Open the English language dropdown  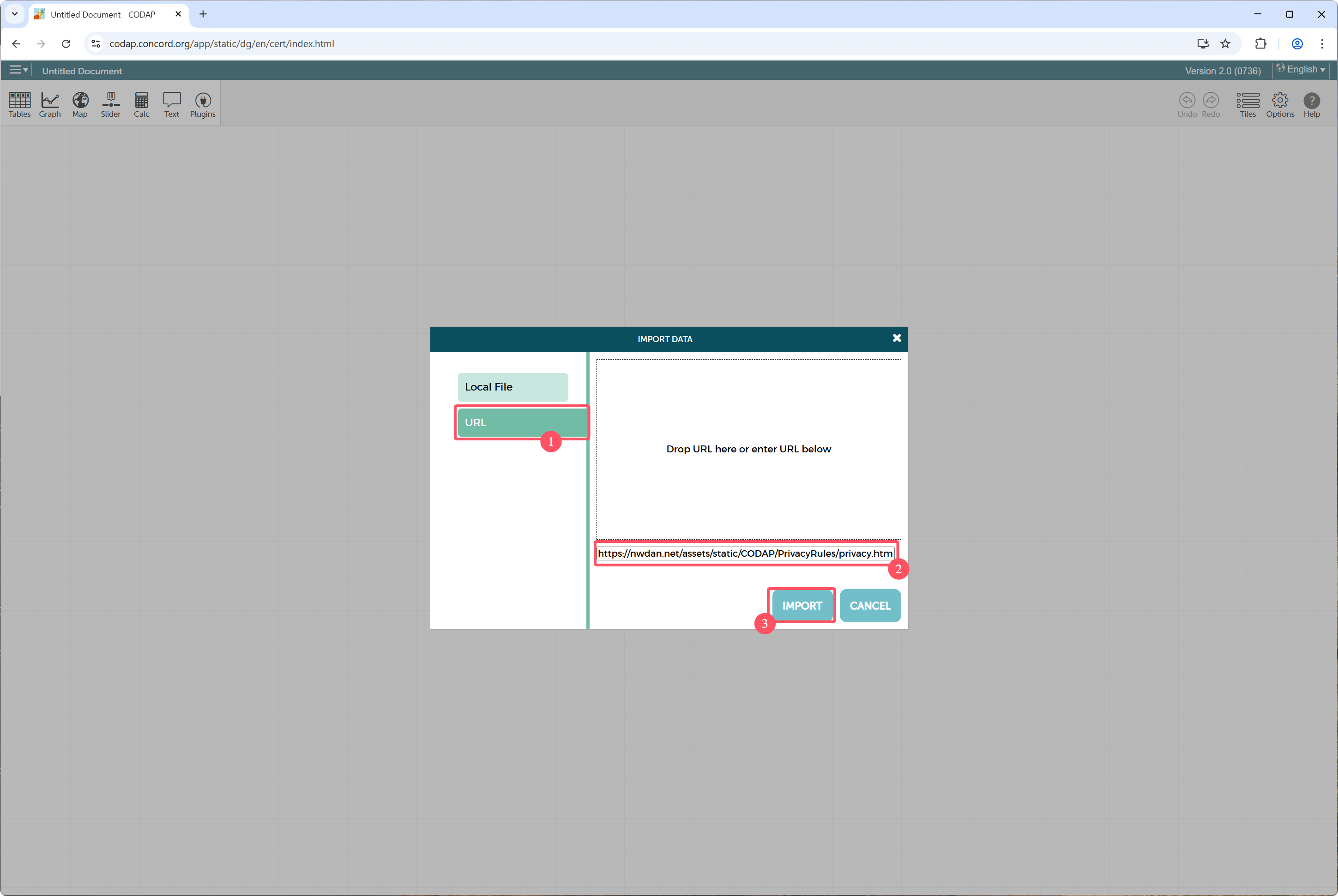tap(1300, 70)
